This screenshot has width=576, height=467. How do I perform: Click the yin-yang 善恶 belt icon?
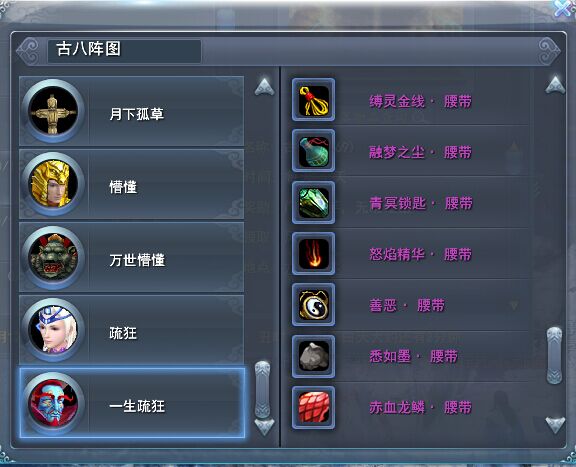(313, 305)
